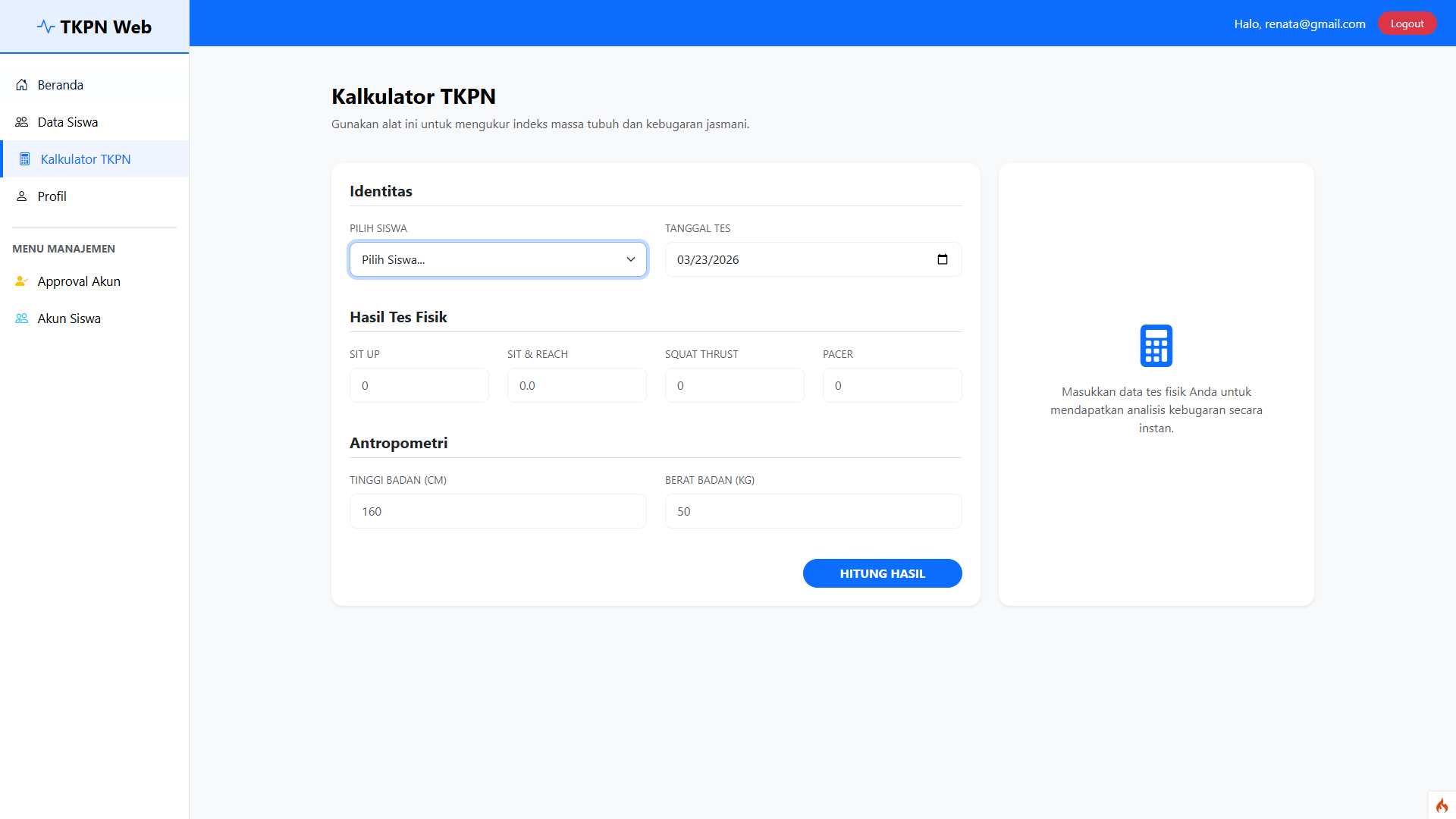Image resolution: width=1456 pixels, height=819 pixels.
Task: Click the Tinggi Badan (CM) field
Action: pyautogui.click(x=497, y=511)
